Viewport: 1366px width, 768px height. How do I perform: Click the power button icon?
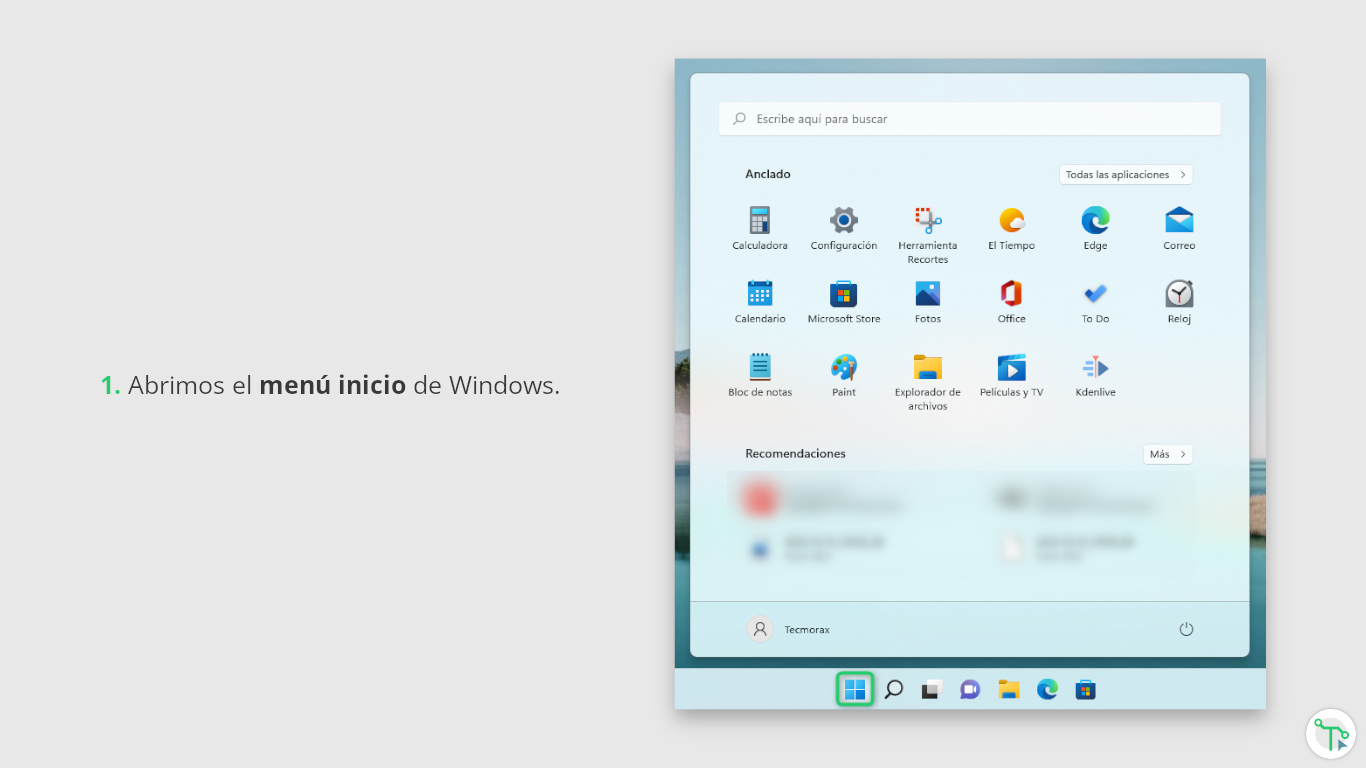[1186, 629]
